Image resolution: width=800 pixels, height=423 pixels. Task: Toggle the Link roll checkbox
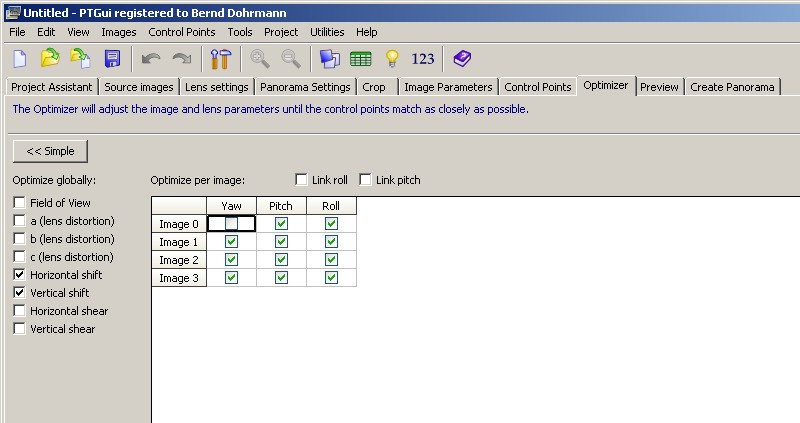(x=302, y=180)
